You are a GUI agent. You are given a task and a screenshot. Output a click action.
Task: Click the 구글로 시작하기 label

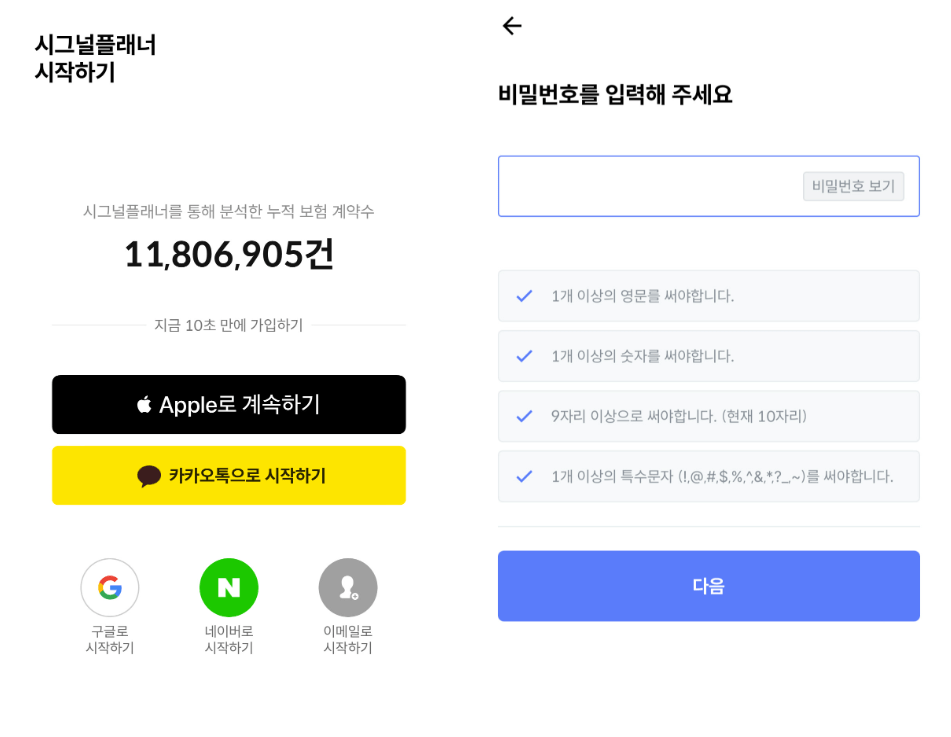click(x=110, y=639)
